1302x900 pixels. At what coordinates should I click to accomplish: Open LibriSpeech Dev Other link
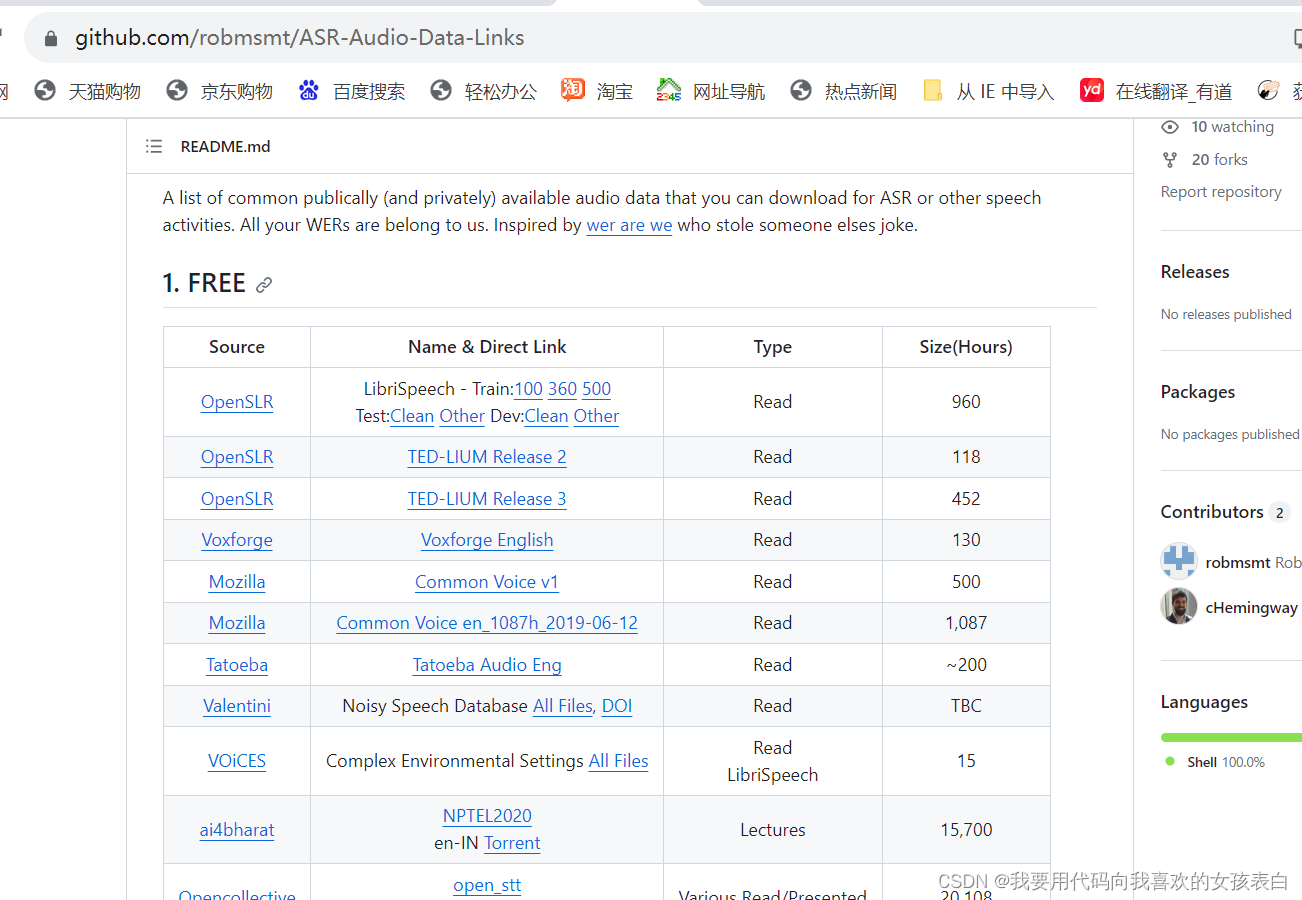click(x=596, y=416)
